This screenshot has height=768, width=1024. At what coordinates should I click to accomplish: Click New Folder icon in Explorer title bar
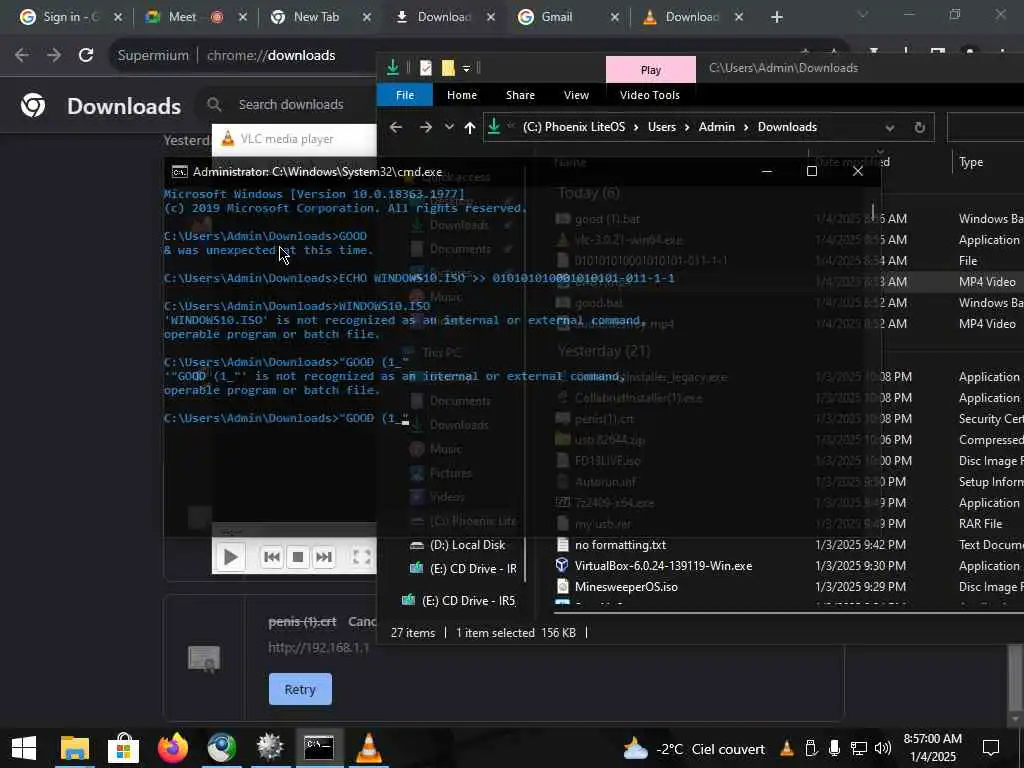[448, 67]
